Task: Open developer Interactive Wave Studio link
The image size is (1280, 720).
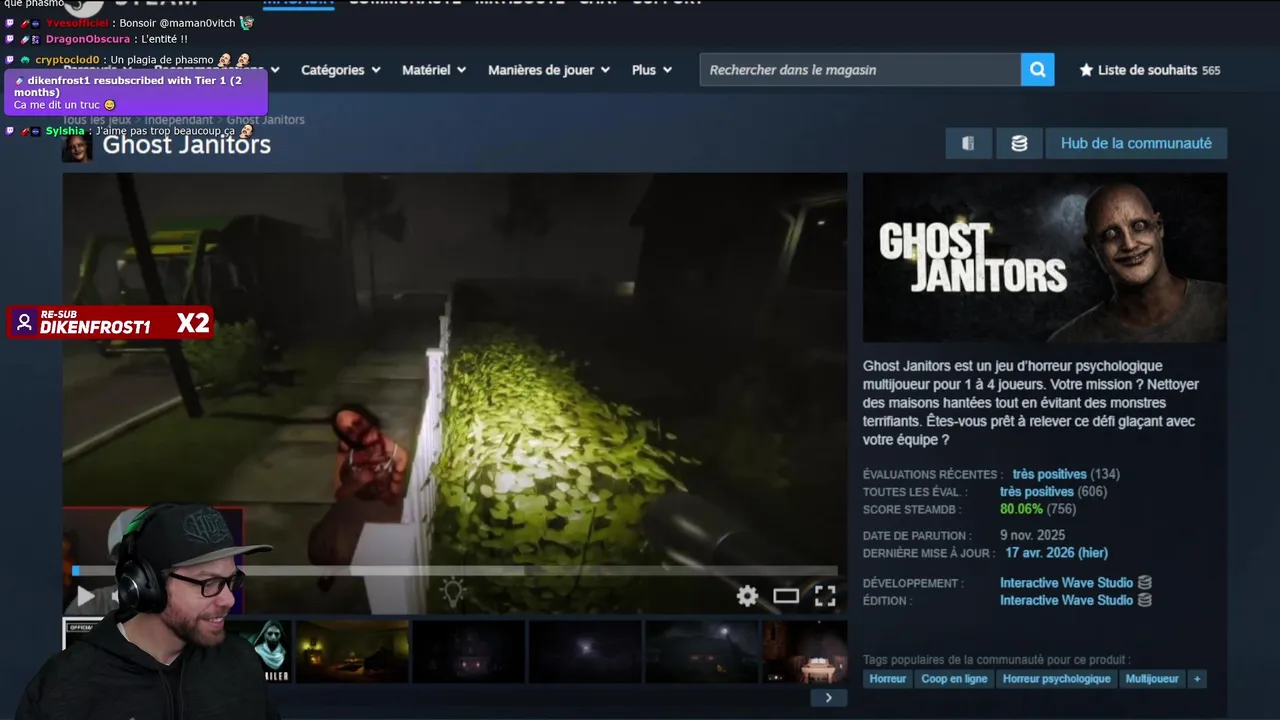Action: click(1066, 583)
